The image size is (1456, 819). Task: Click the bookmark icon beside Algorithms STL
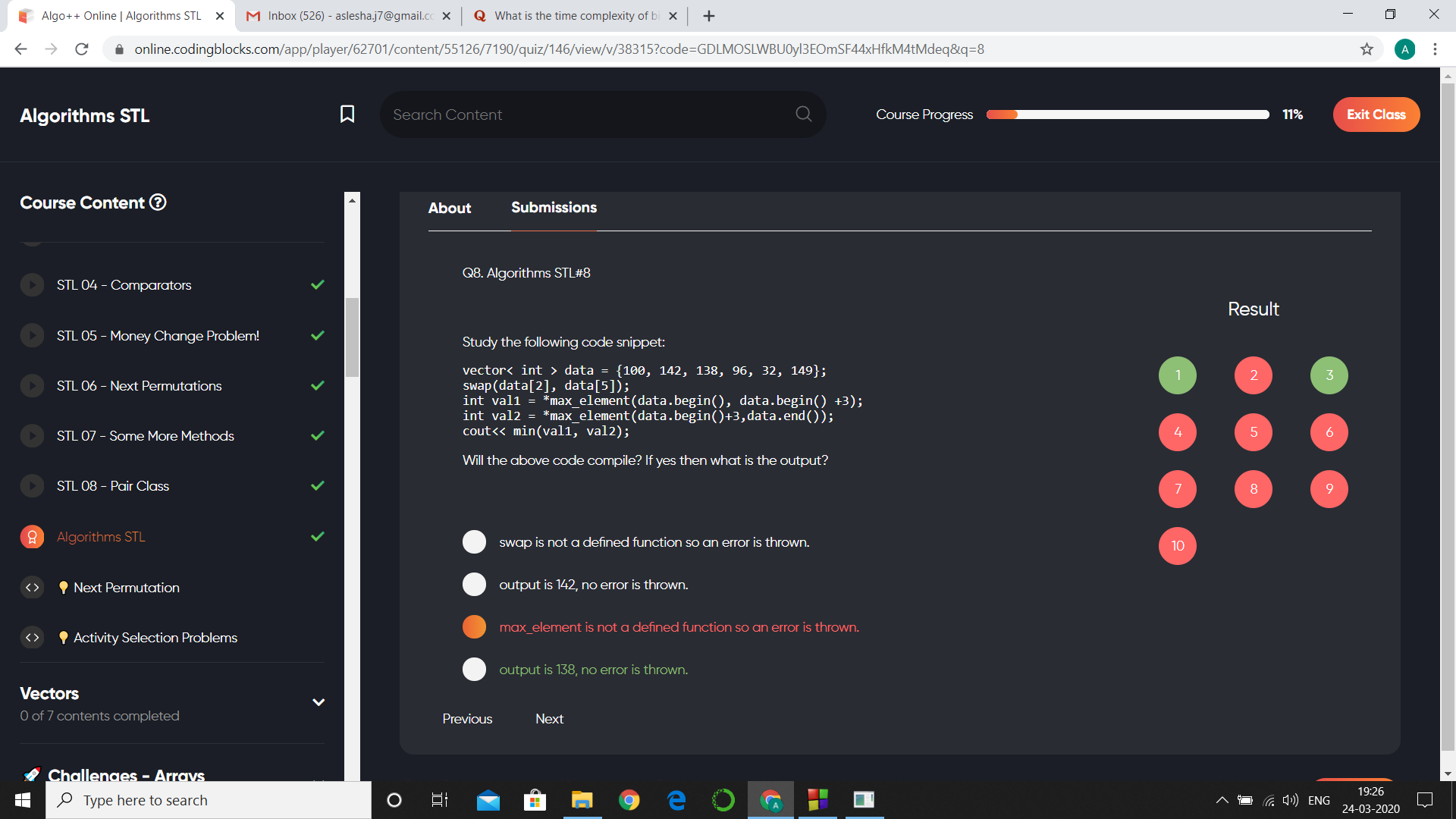[x=347, y=114]
